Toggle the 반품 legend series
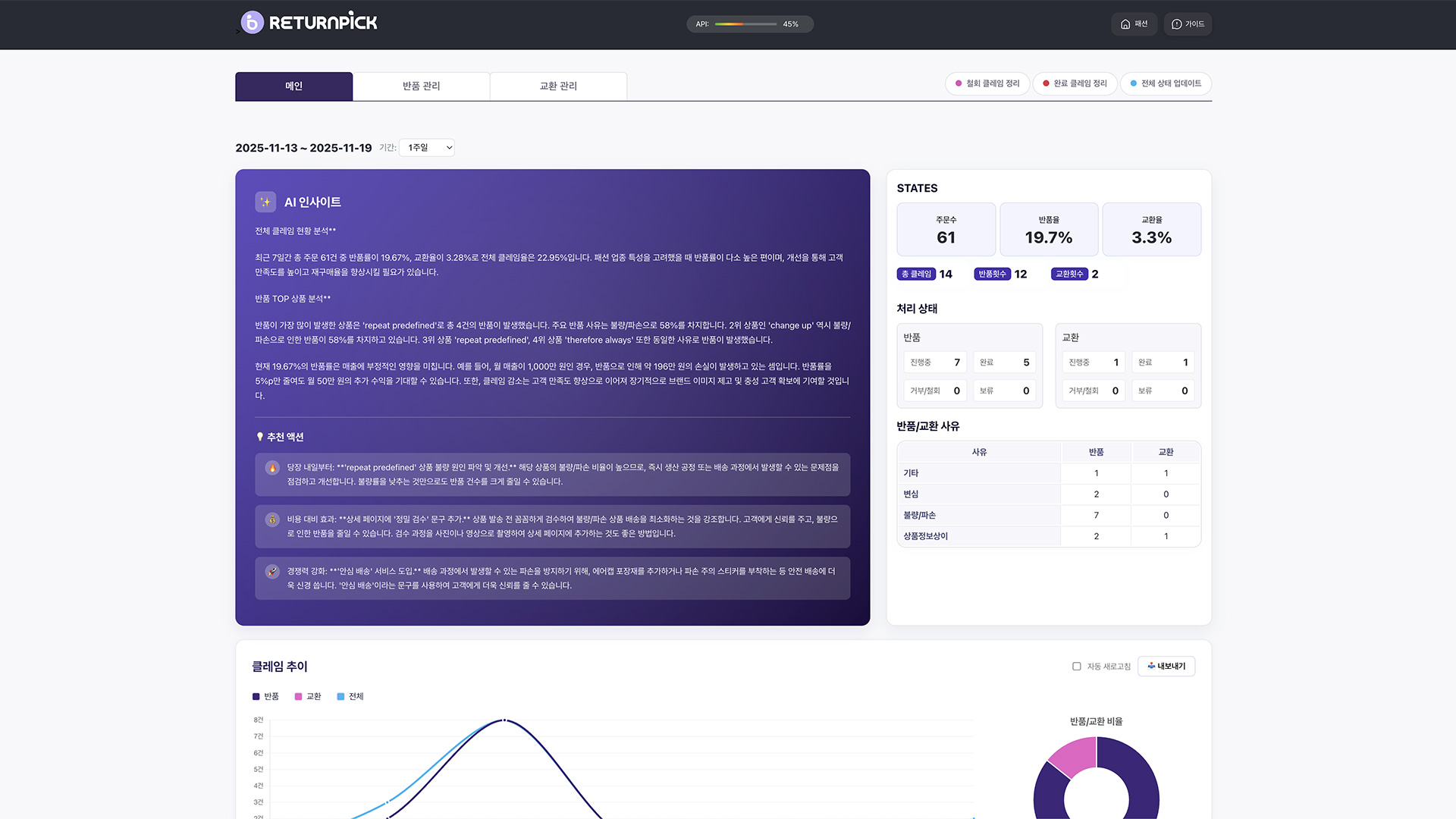The width and height of the screenshot is (1456, 819). pos(265,696)
